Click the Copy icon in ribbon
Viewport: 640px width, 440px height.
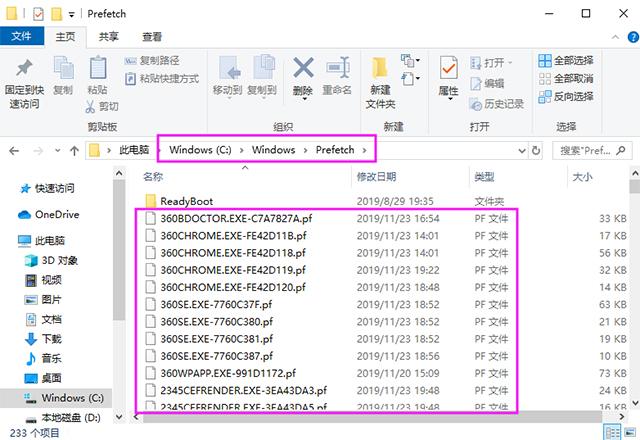click(63, 68)
